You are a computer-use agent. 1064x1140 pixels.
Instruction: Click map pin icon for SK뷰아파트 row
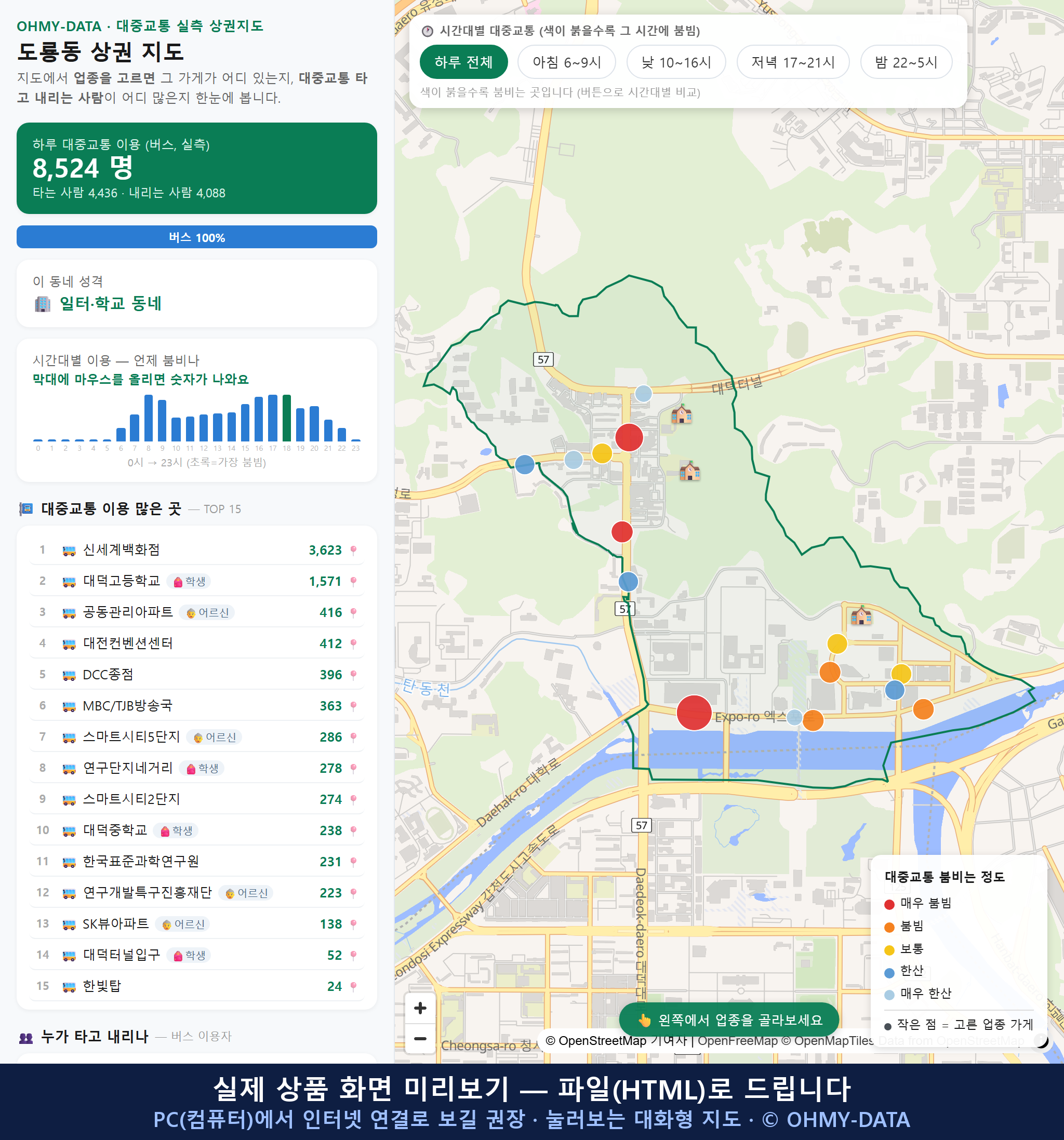tap(353, 924)
